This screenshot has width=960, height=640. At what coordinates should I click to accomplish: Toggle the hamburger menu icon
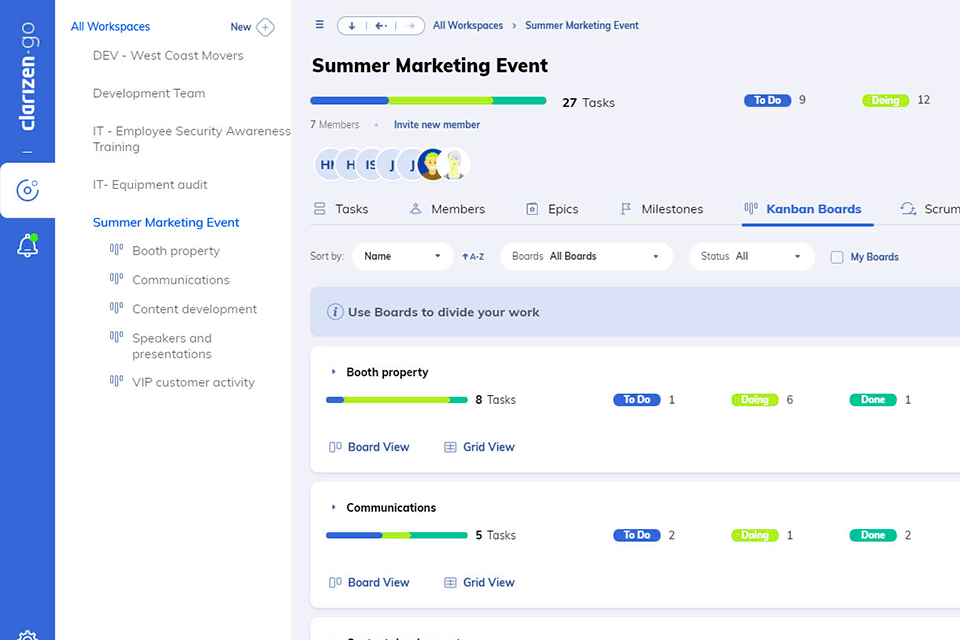coord(320,25)
